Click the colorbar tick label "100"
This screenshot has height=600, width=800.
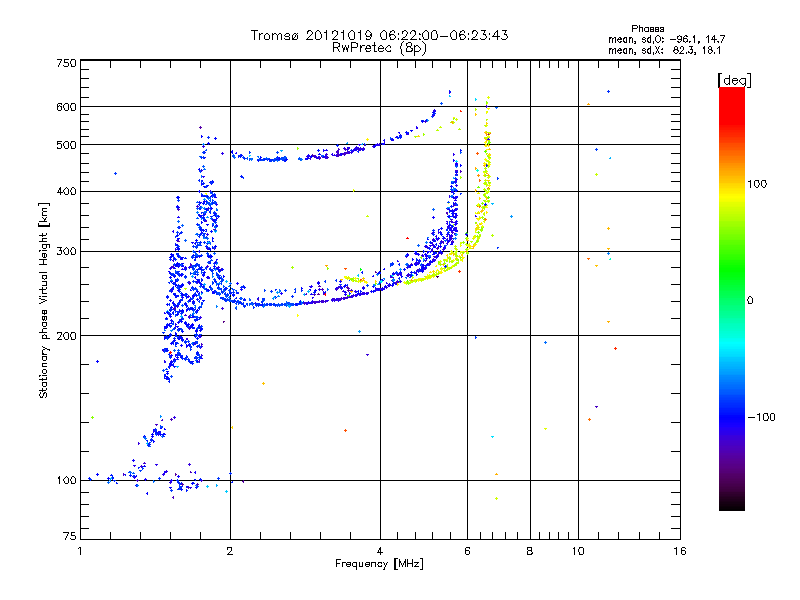pyautogui.click(x=757, y=184)
